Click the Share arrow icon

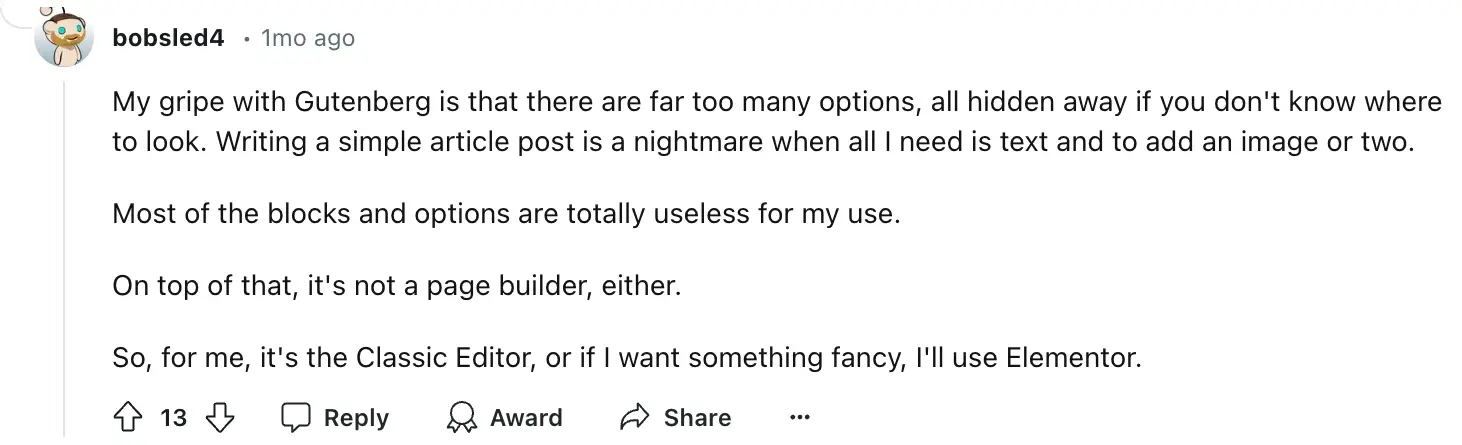pos(635,417)
